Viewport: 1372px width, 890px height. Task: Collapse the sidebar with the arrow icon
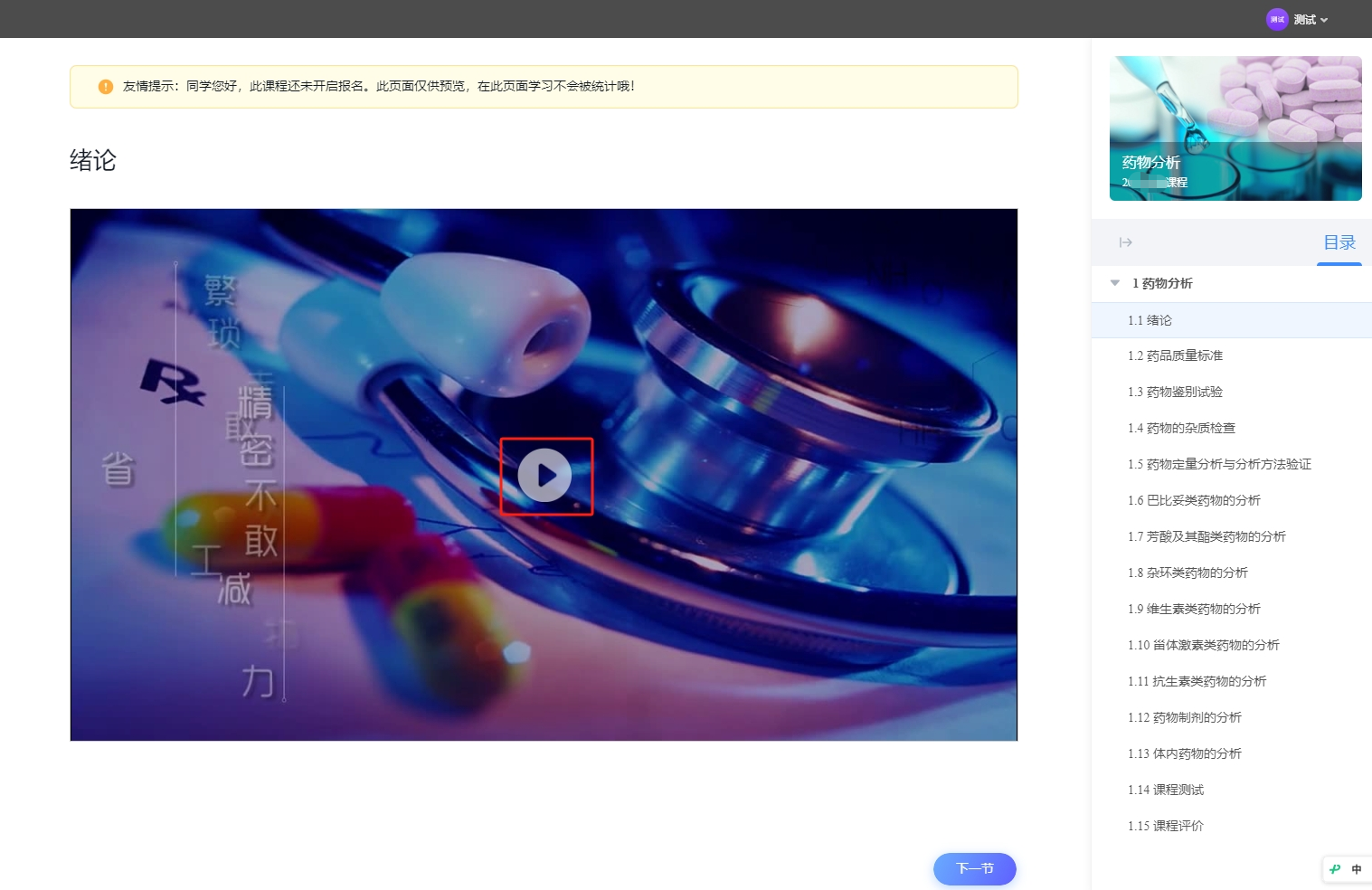(x=1126, y=242)
